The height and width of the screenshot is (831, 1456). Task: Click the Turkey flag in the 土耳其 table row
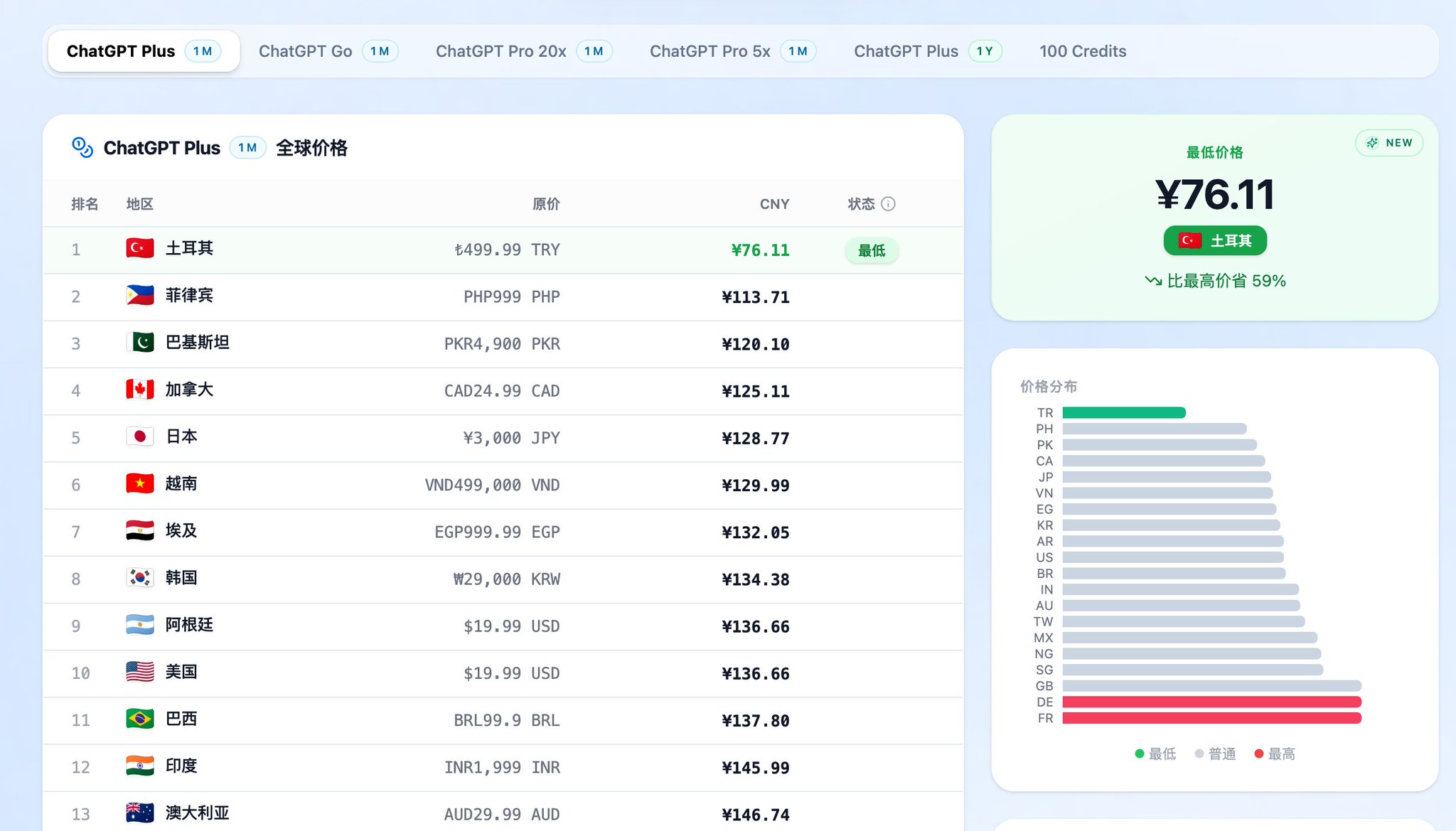[140, 248]
